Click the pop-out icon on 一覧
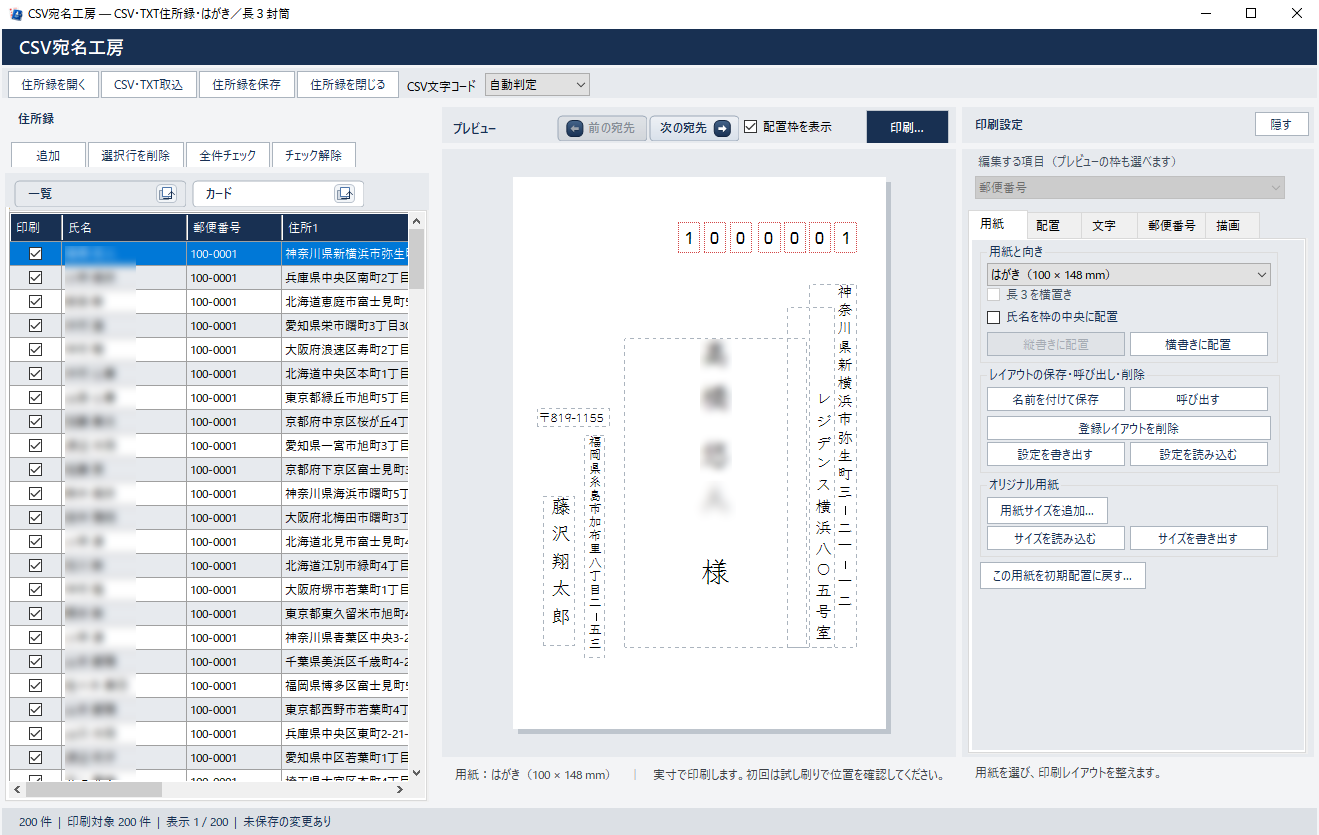 [166, 193]
